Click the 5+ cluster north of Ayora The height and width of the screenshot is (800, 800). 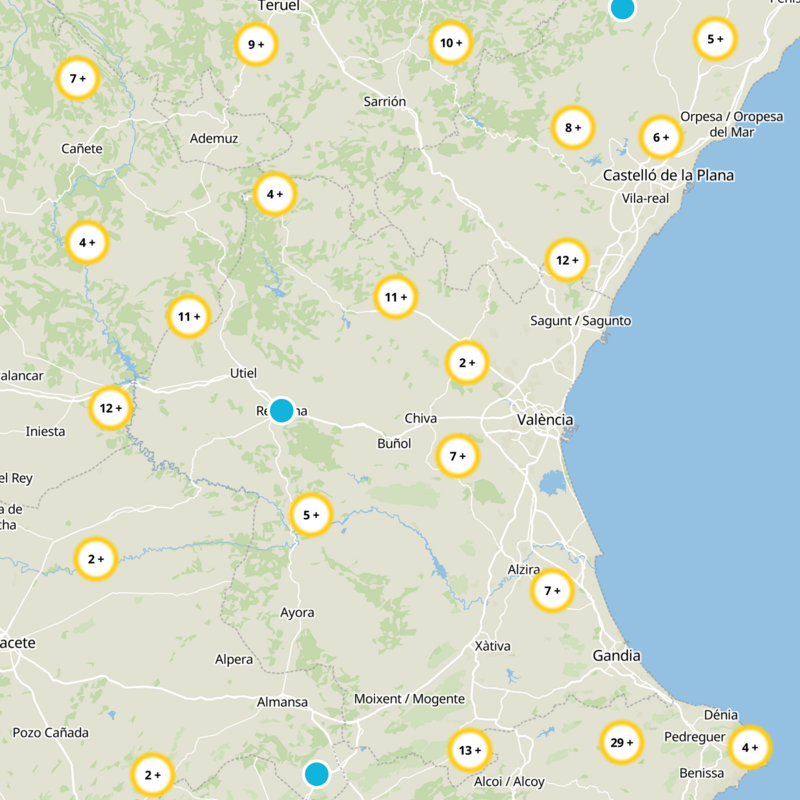[x=311, y=515]
